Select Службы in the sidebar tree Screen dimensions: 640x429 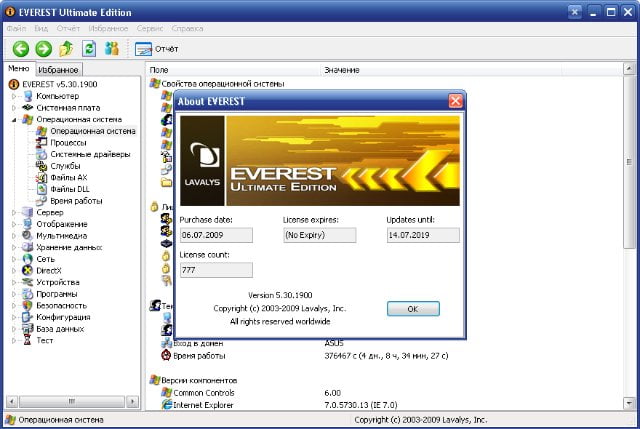click(64, 166)
